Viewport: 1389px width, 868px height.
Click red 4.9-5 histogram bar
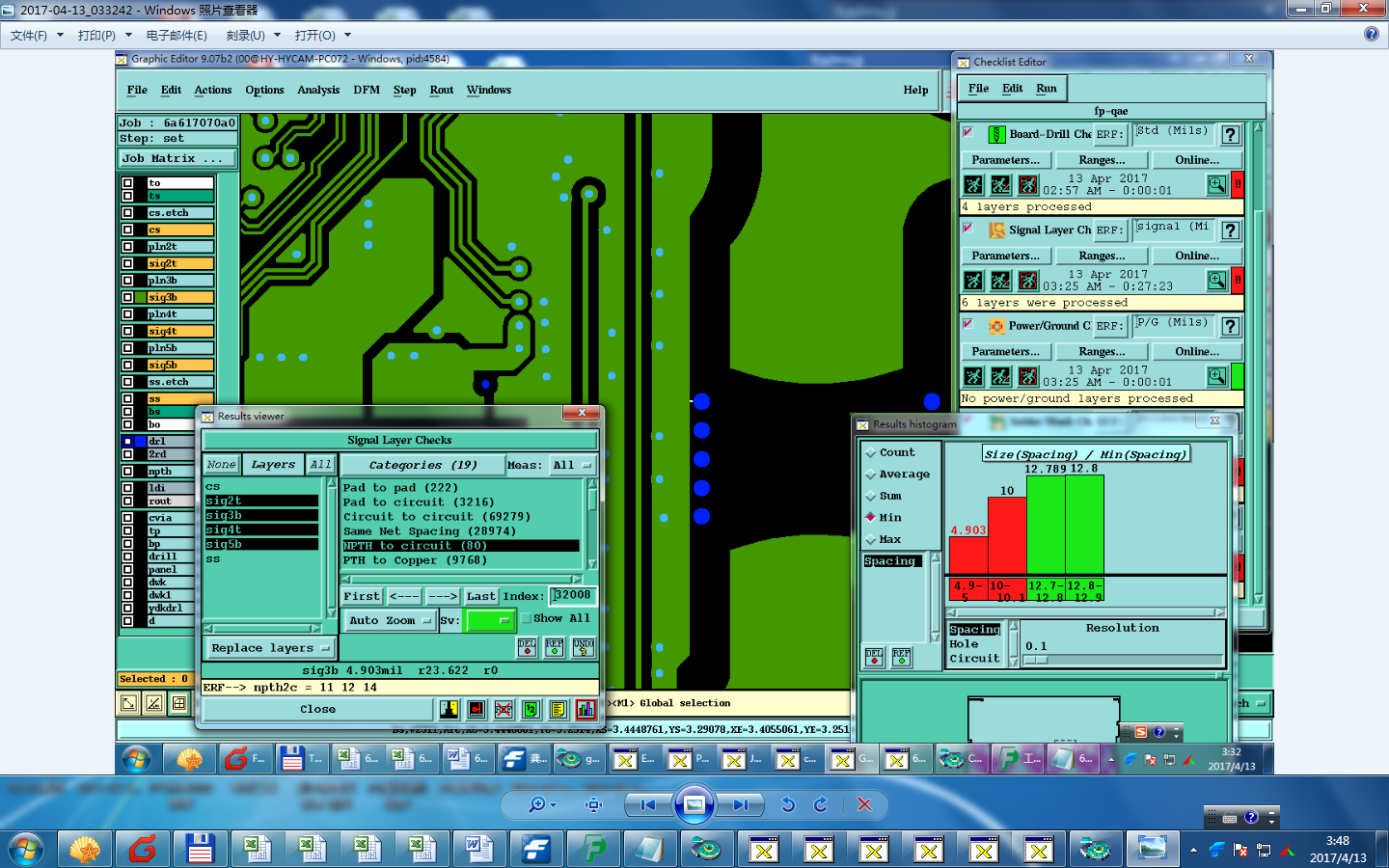[967, 556]
